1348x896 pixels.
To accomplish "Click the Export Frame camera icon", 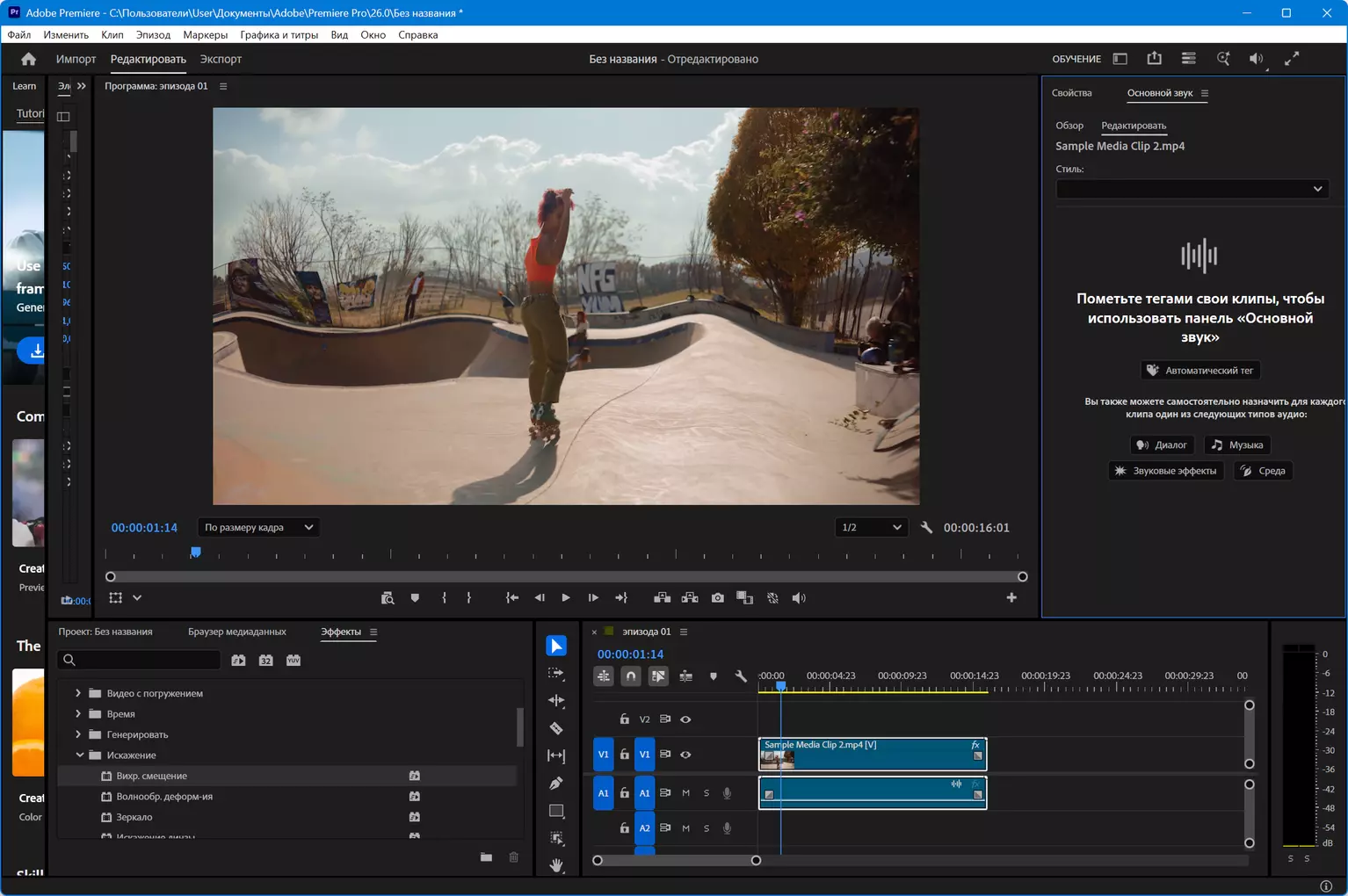I will point(718,598).
